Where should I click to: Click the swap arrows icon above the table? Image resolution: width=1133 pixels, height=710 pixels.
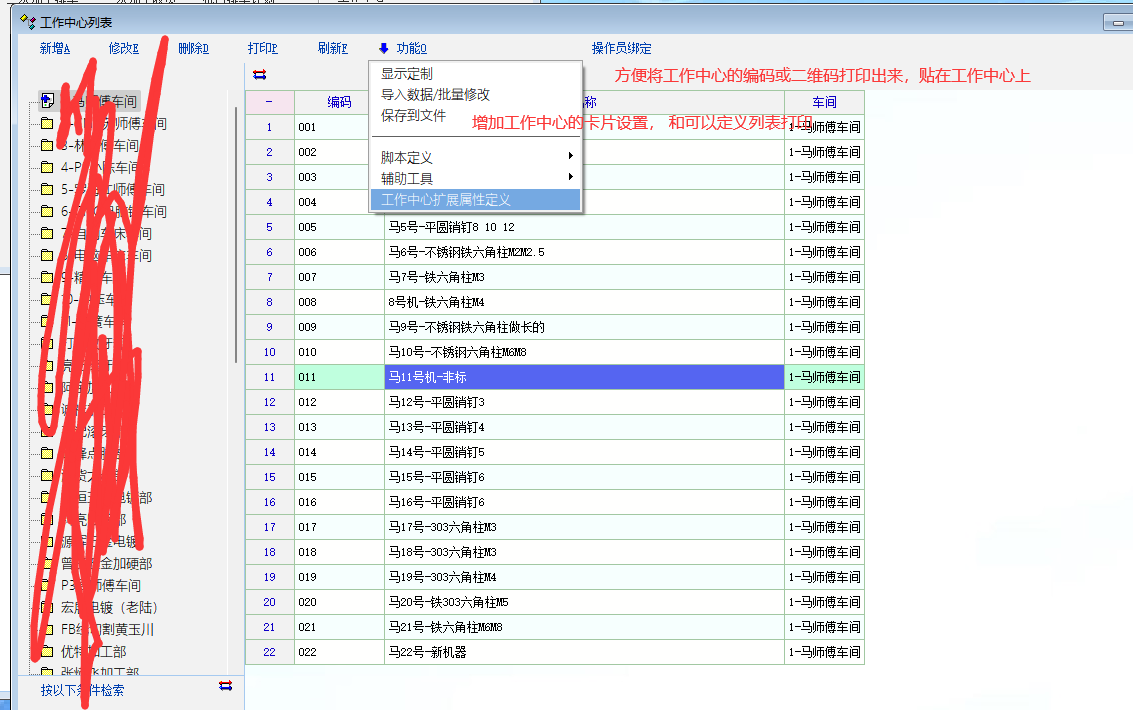click(x=260, y=75)
